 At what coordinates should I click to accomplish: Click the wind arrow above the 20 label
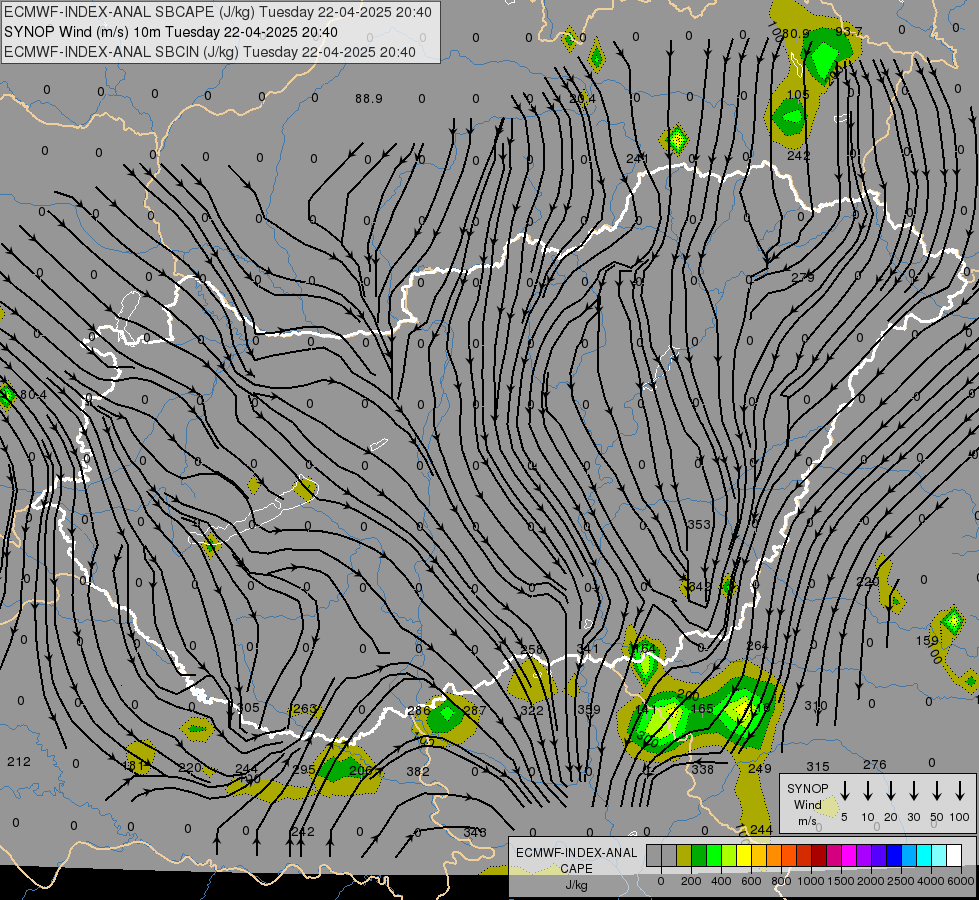pos(891,791)
